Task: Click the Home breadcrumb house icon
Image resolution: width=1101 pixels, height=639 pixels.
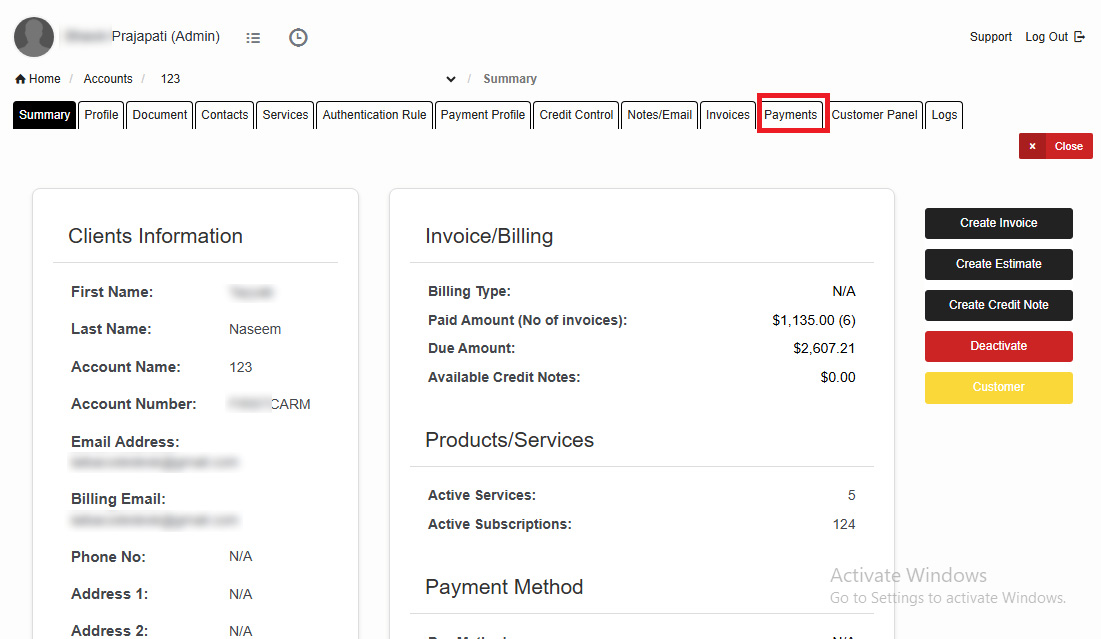Action: 20,79
